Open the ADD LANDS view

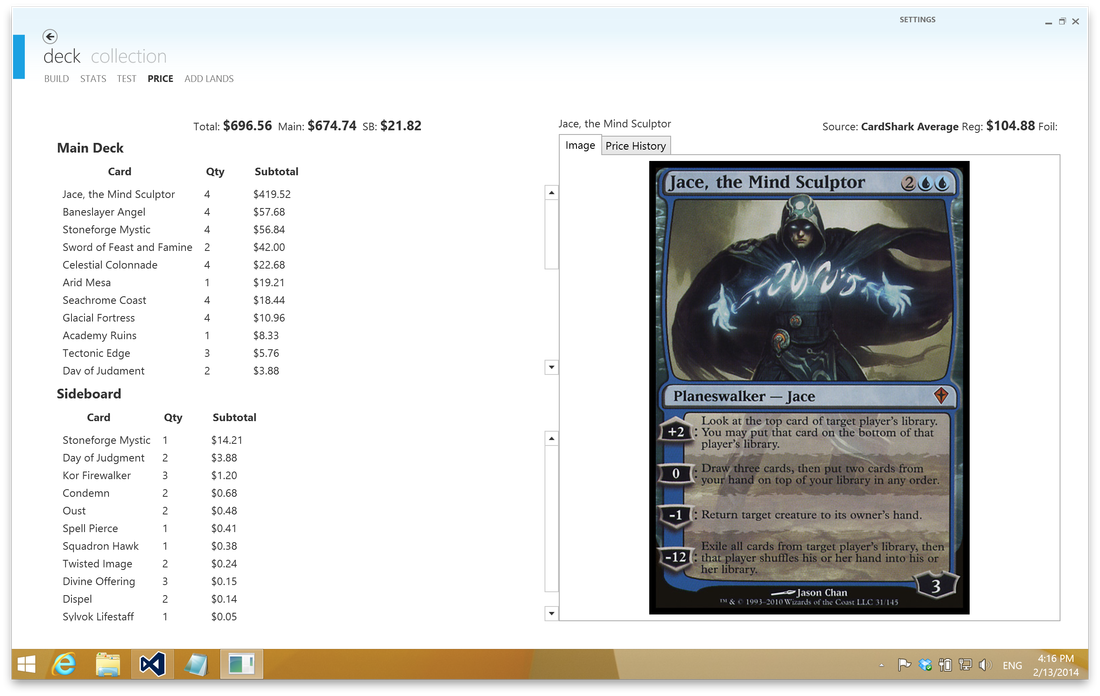[209, 78]
